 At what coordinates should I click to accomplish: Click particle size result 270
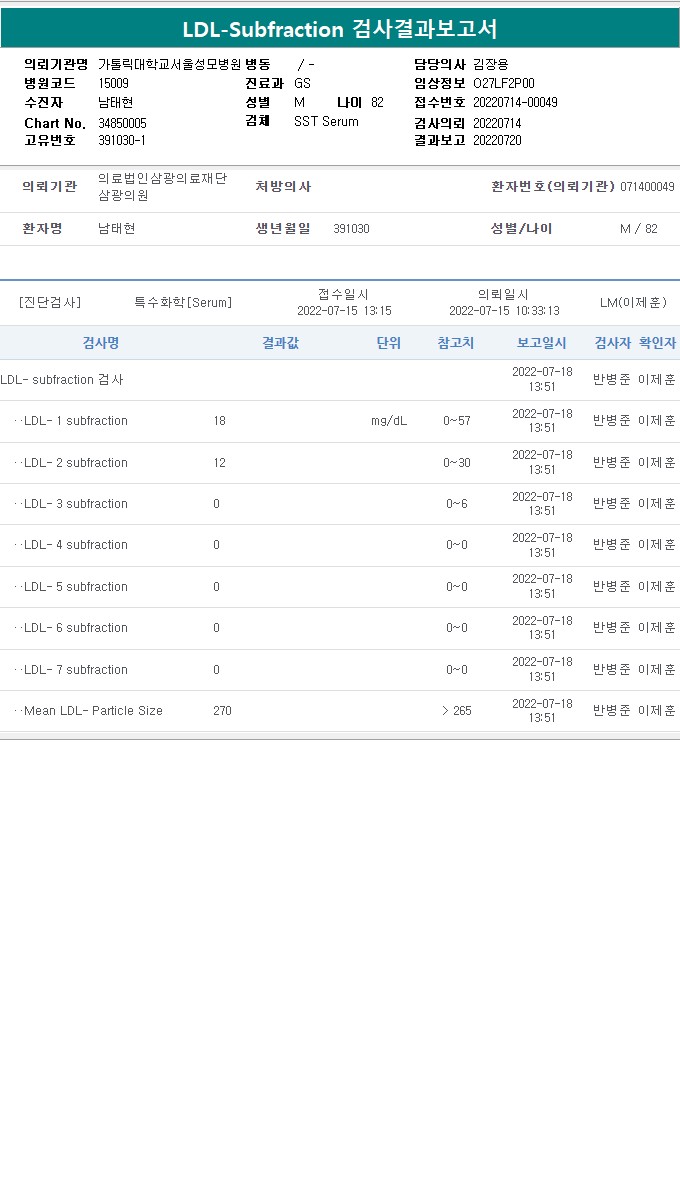coord(222,710)
